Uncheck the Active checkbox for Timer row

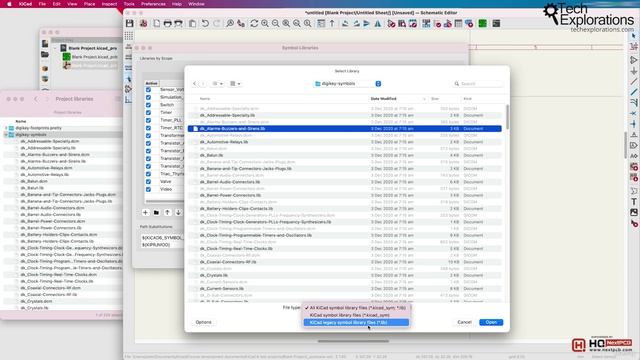(x=148, y=112)
